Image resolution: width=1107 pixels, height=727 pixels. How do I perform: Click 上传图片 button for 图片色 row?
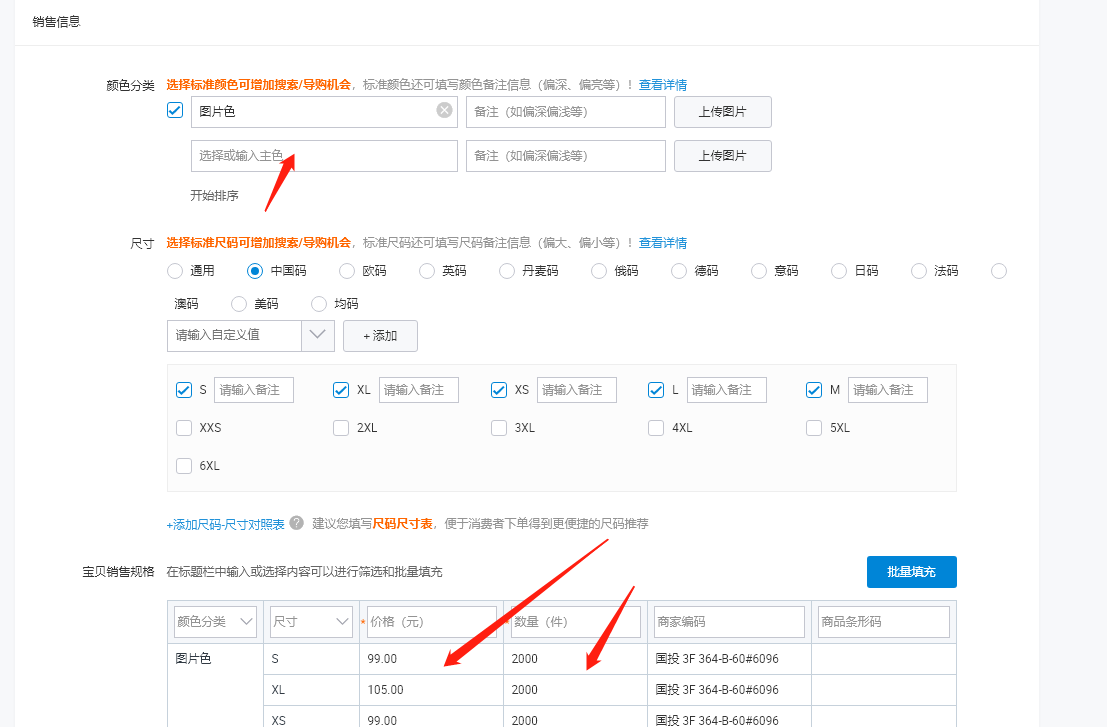722,112
